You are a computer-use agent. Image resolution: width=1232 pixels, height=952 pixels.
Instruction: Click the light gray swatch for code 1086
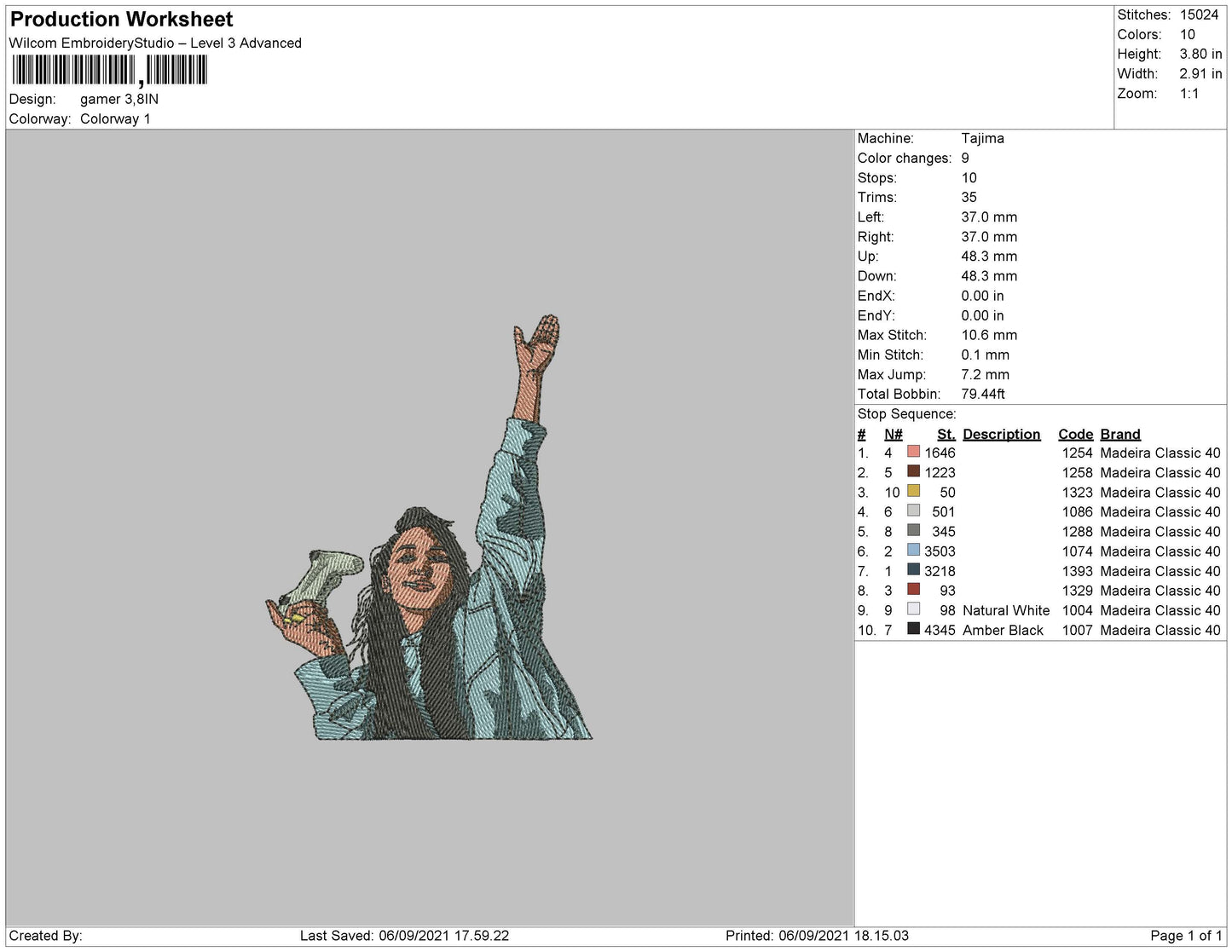click(913, 511)
